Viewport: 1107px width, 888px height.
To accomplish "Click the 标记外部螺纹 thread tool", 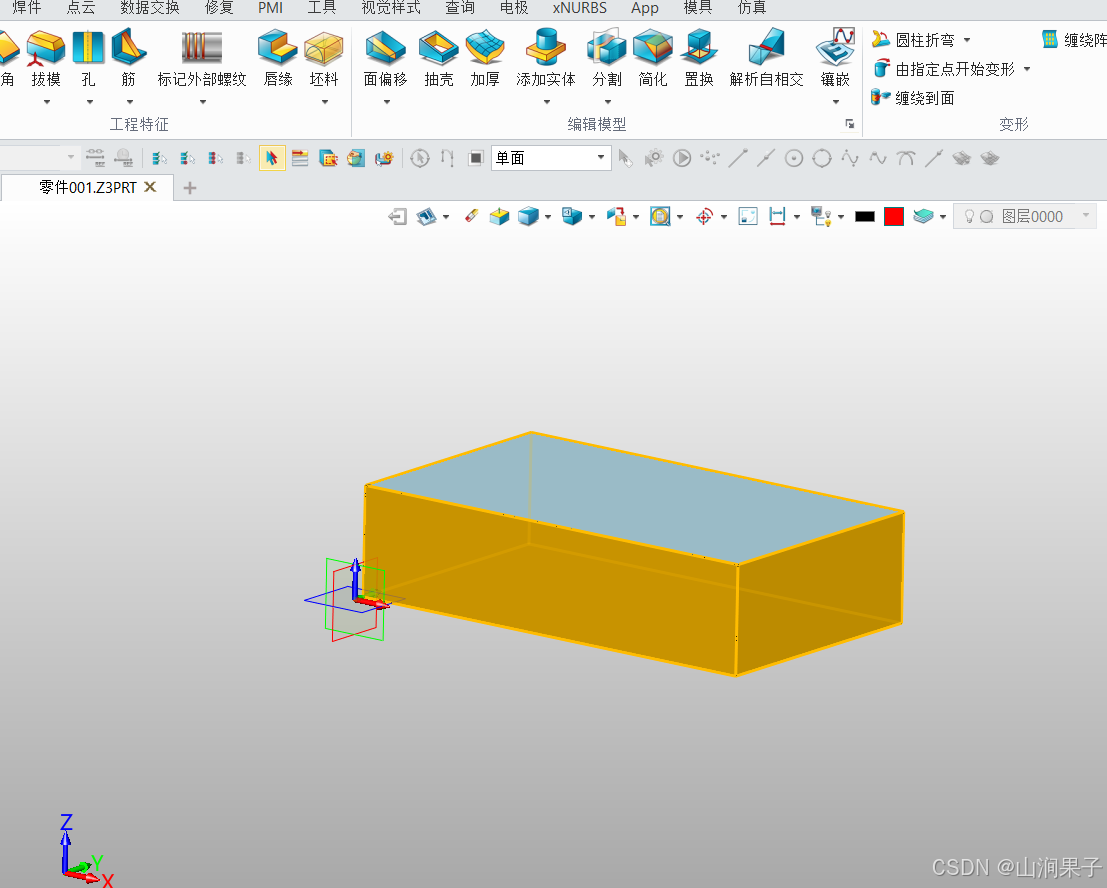I will point(202,59).
